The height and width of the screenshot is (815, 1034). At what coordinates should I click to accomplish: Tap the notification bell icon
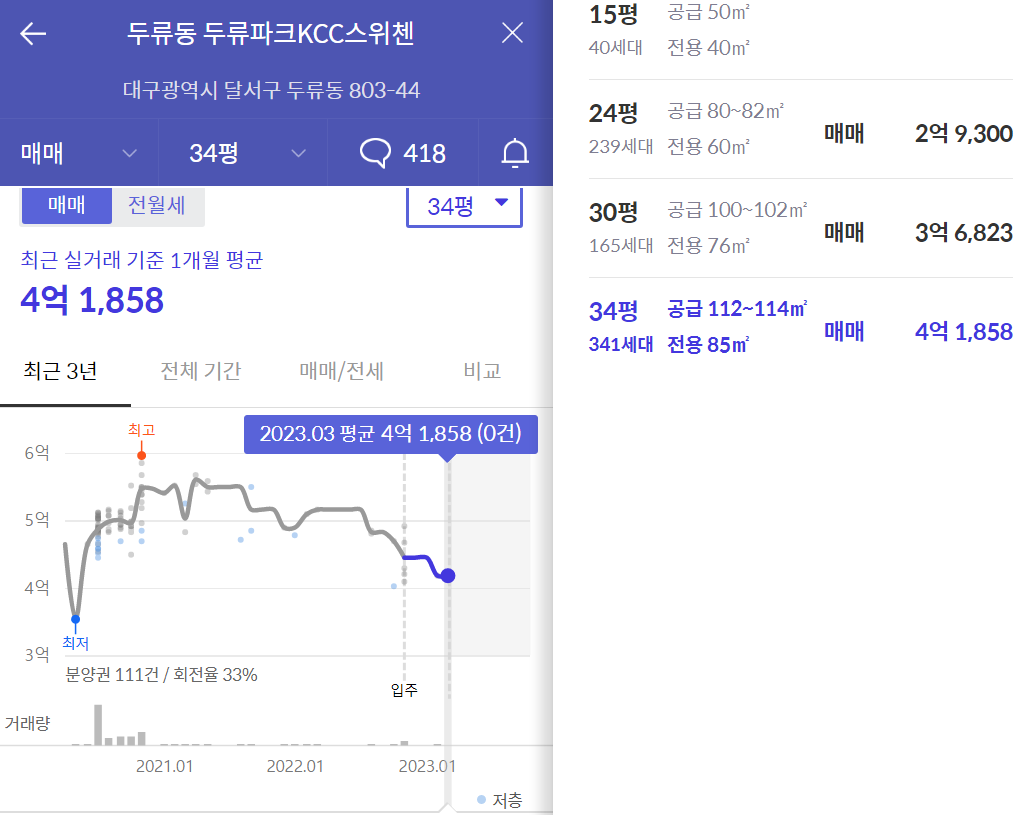515,153
